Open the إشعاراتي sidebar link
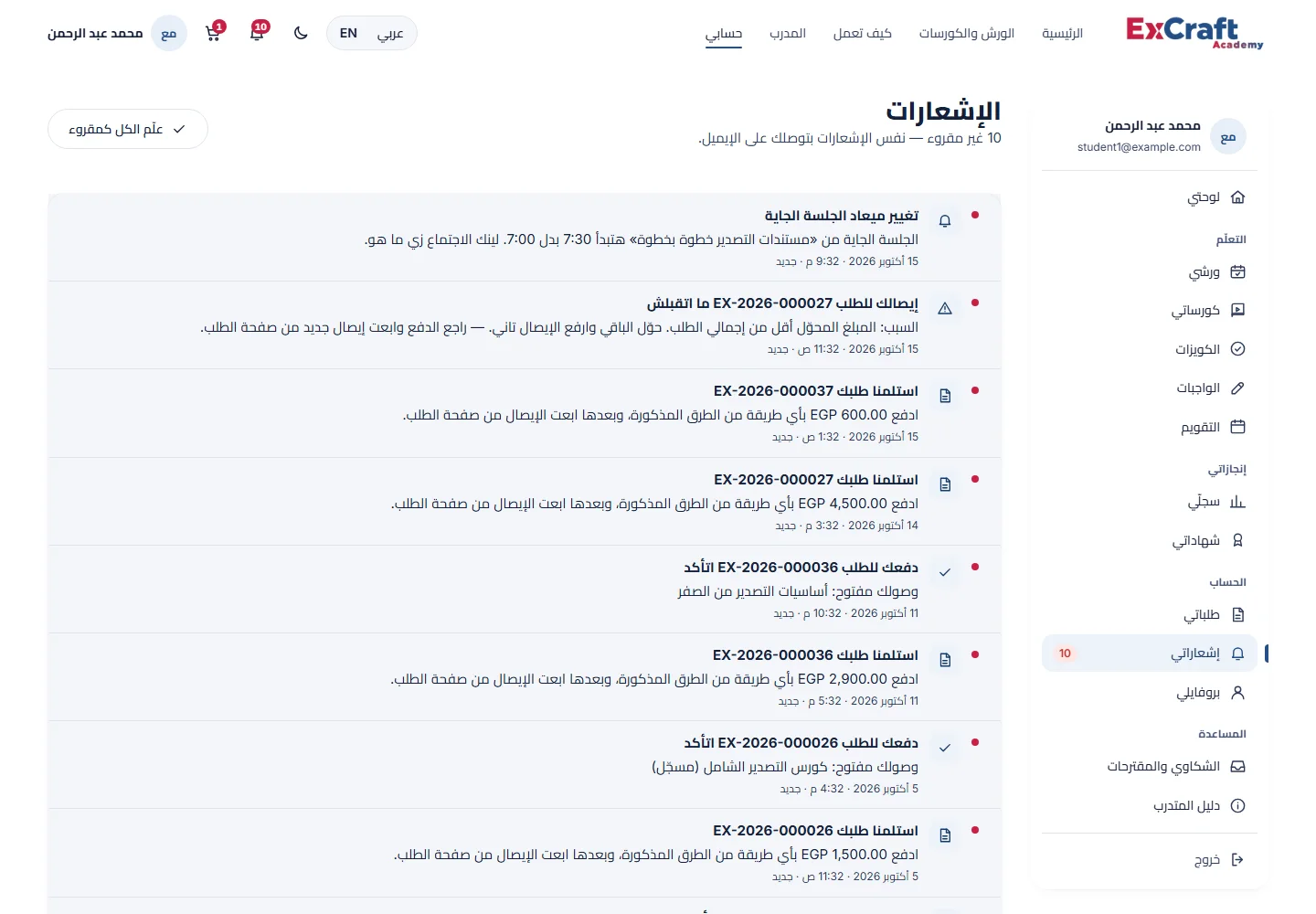Image resolution: width=1316 pixels, height=914 pixels. point(1150,653)
